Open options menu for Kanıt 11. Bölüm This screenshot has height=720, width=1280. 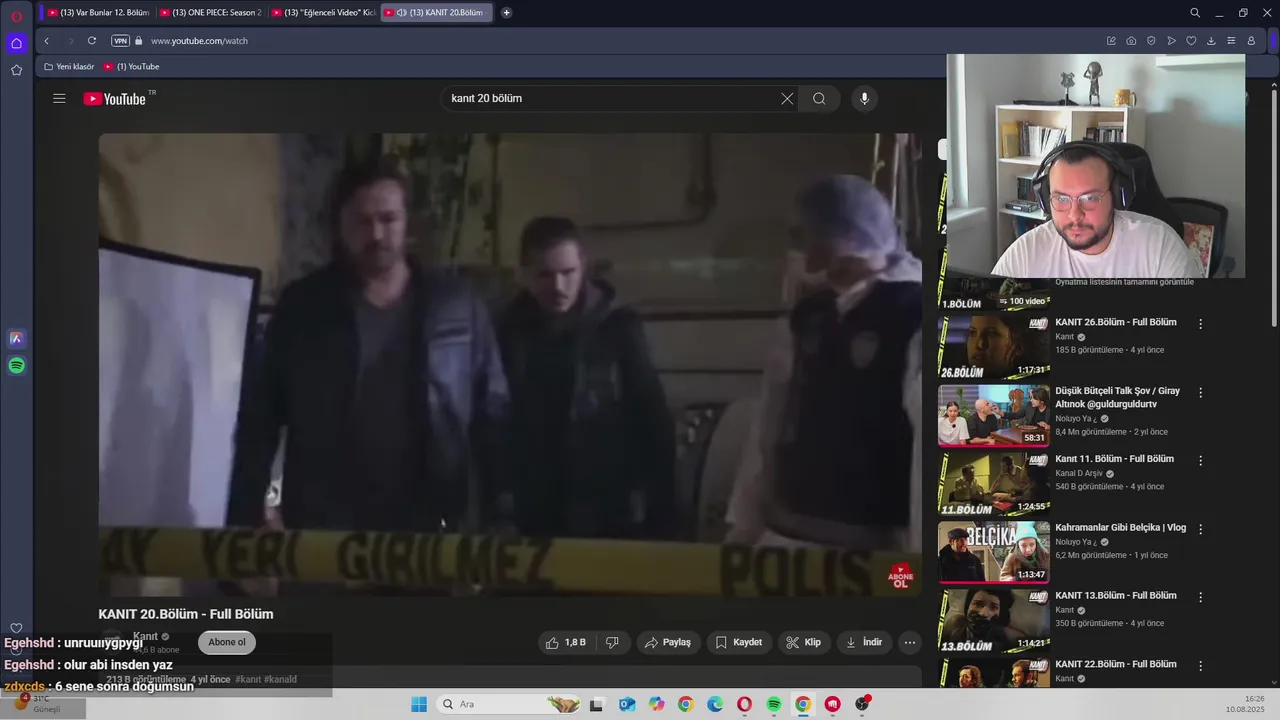point(1200,460)
